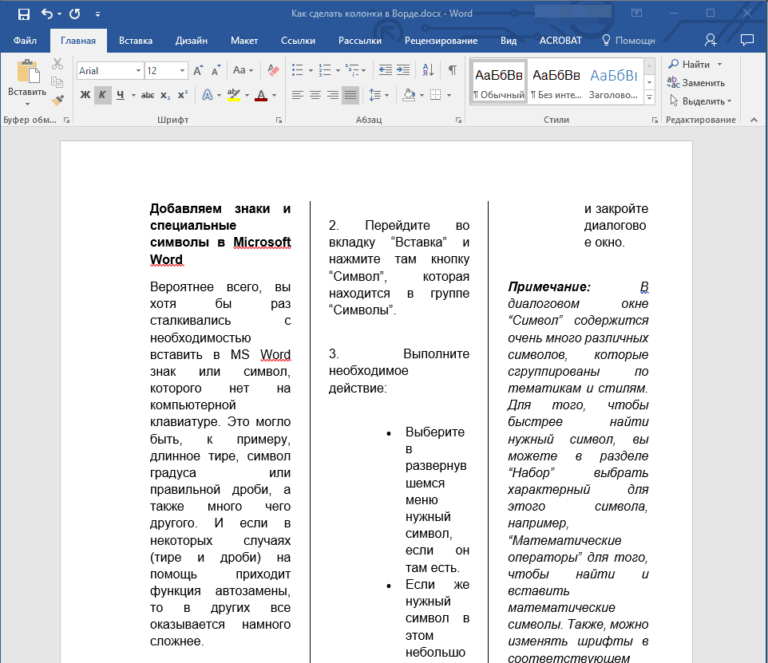Screen dimensions: 768x663
Task: Open the font size dropdown
Action: 182,71
